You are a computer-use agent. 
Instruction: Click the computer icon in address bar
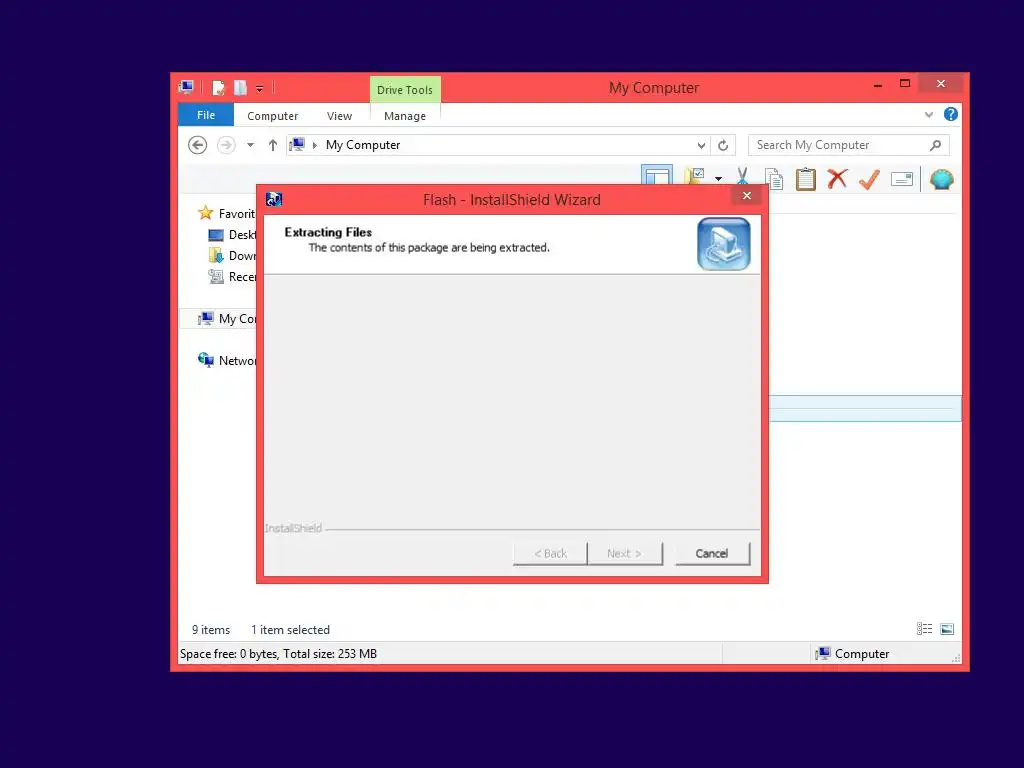[297, 144]
